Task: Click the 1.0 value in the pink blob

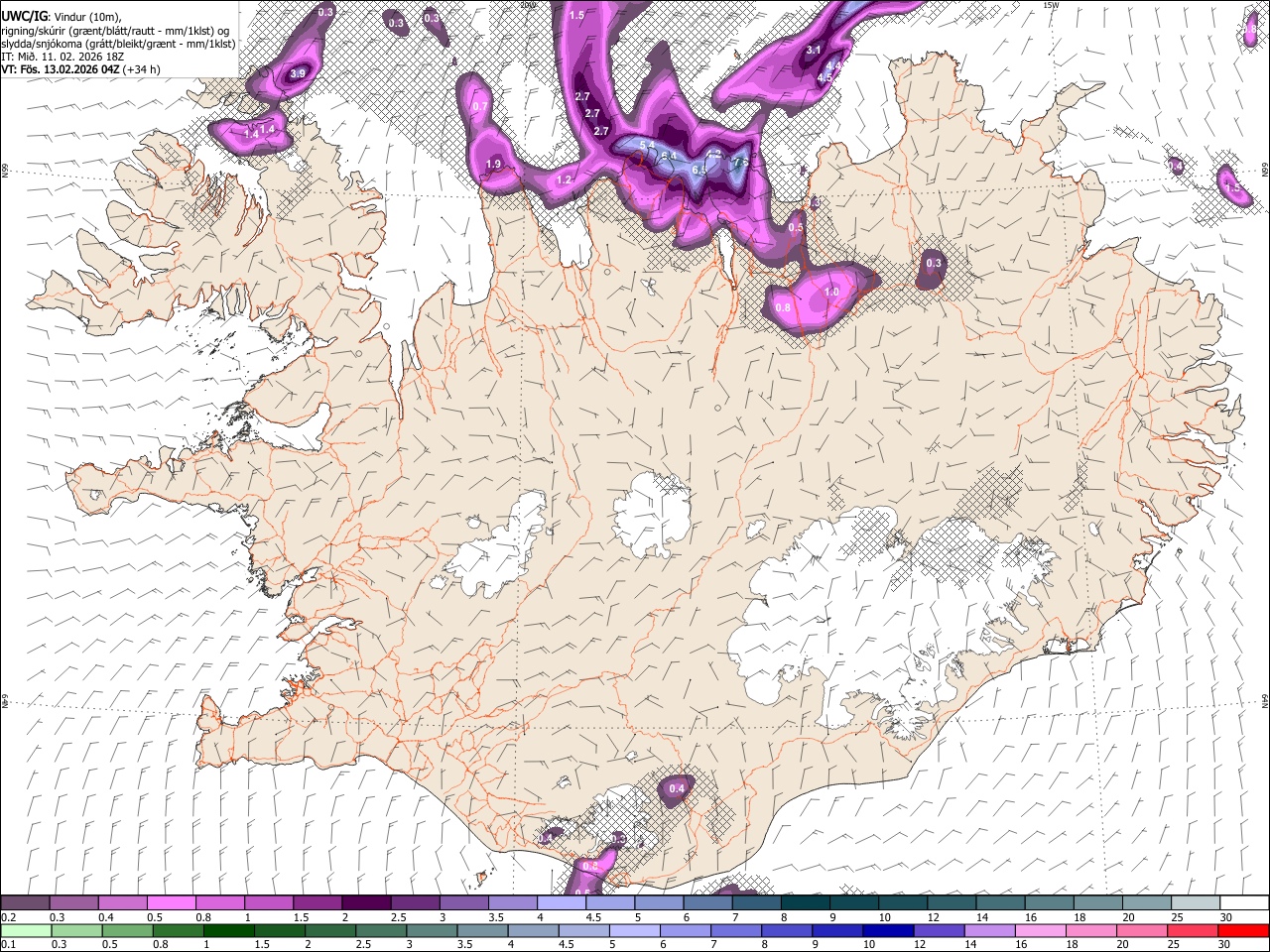Action: [831, 292]
